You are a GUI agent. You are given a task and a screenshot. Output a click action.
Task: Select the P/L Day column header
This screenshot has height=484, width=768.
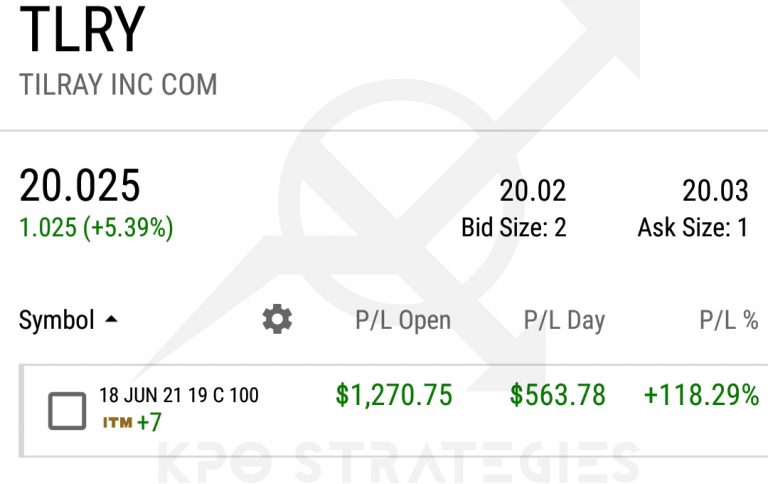pos(564,320)
